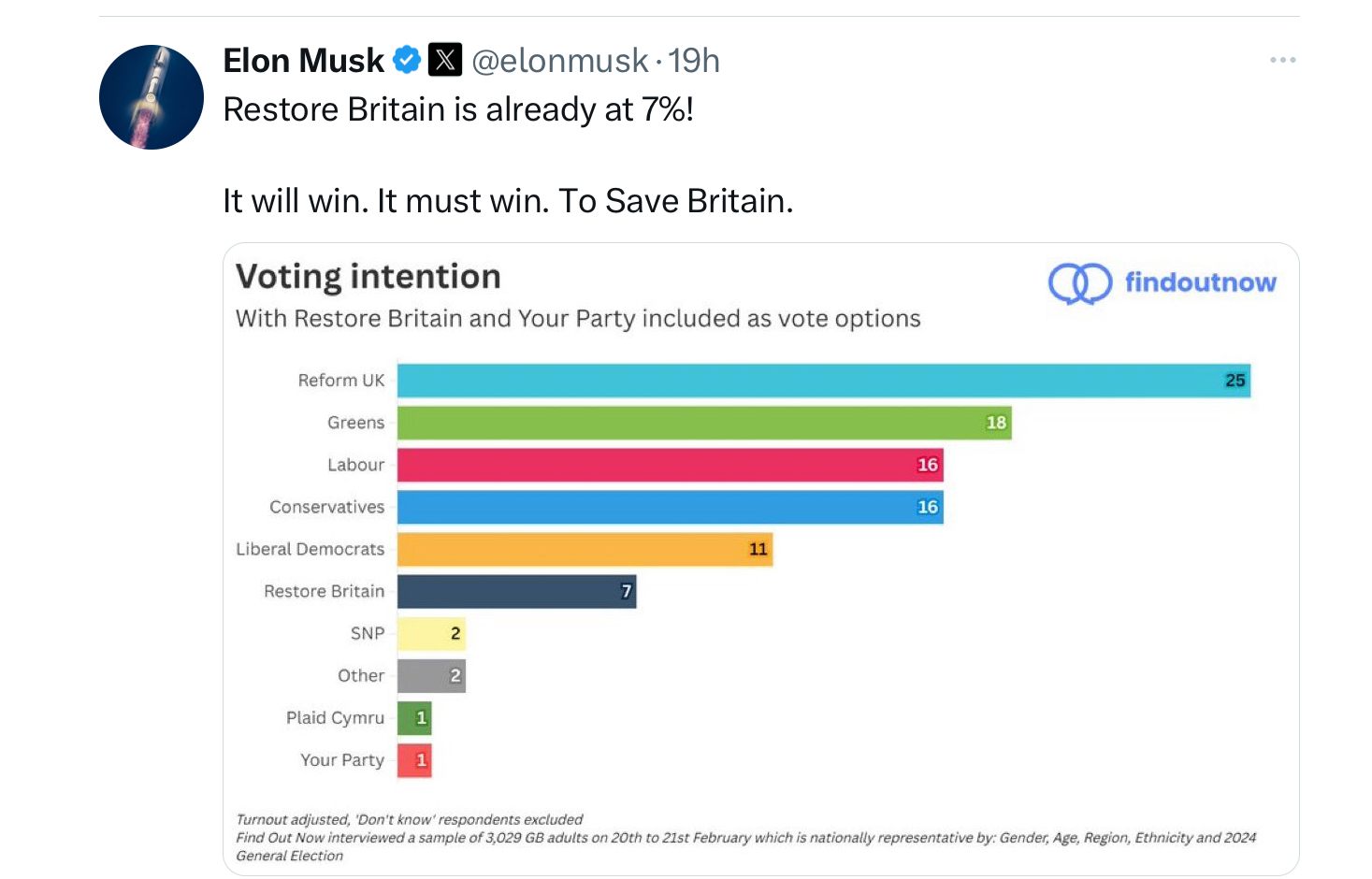Viewport: 1372px width, 879px height.
Task: Open Elon Musk's rocket profile avatar
Action: [152, 97]
